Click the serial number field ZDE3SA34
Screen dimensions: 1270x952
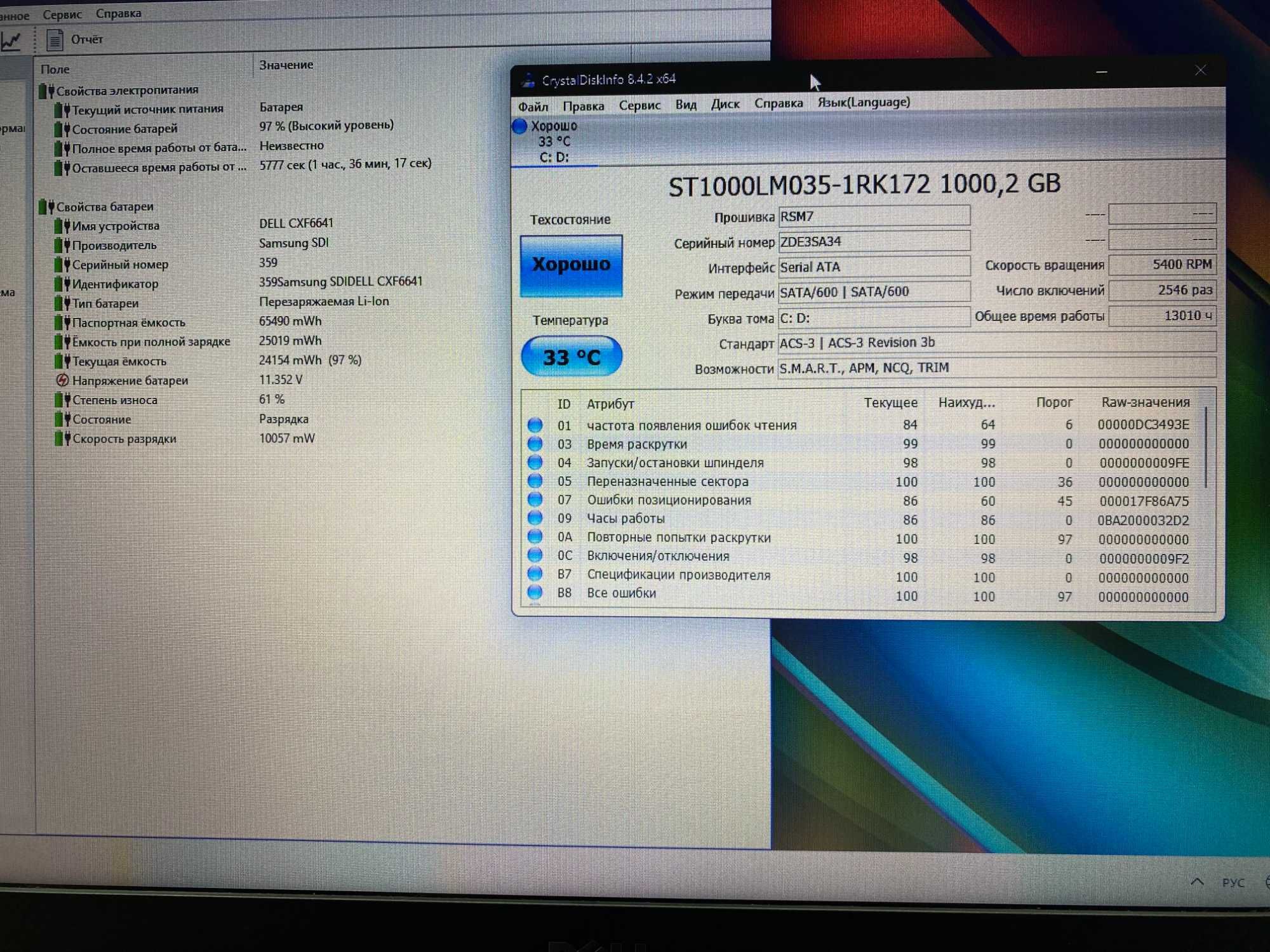[874, 242]
